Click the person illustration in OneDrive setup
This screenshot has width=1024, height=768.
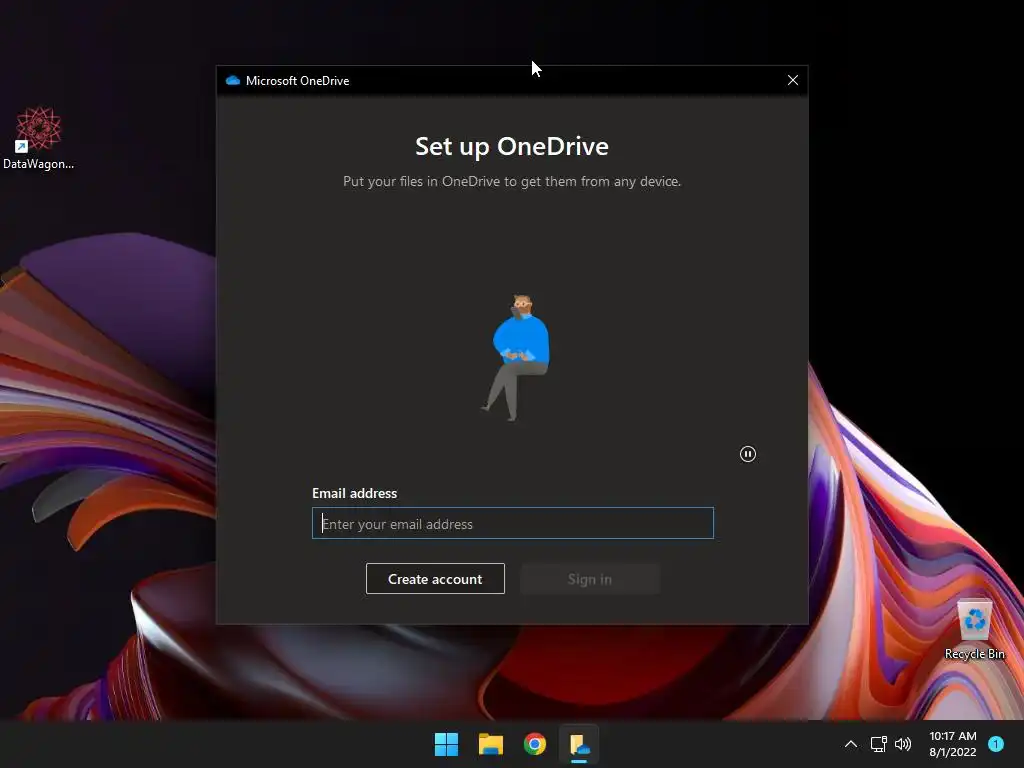[517, 357]
